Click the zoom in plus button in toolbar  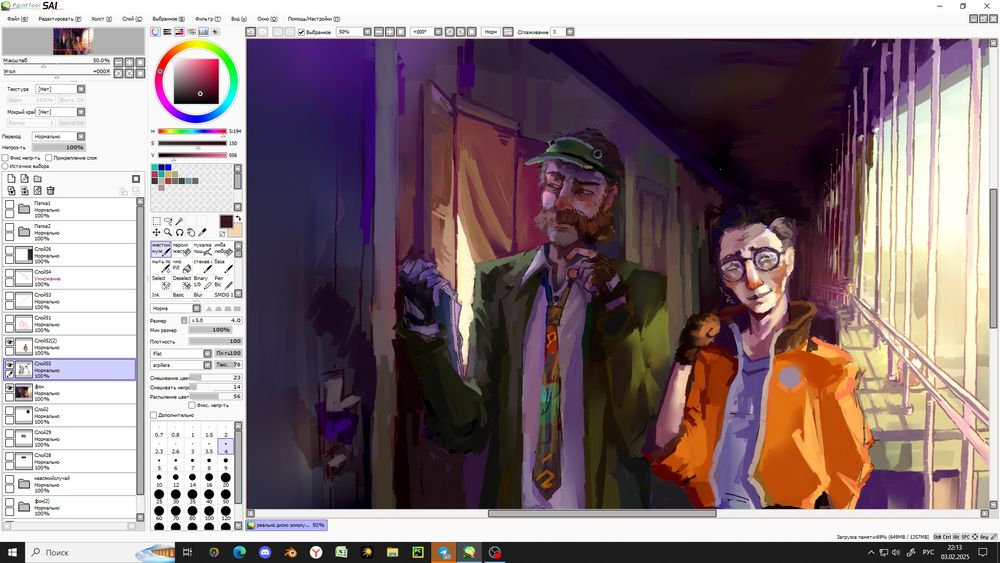click(x=390, y=32)
